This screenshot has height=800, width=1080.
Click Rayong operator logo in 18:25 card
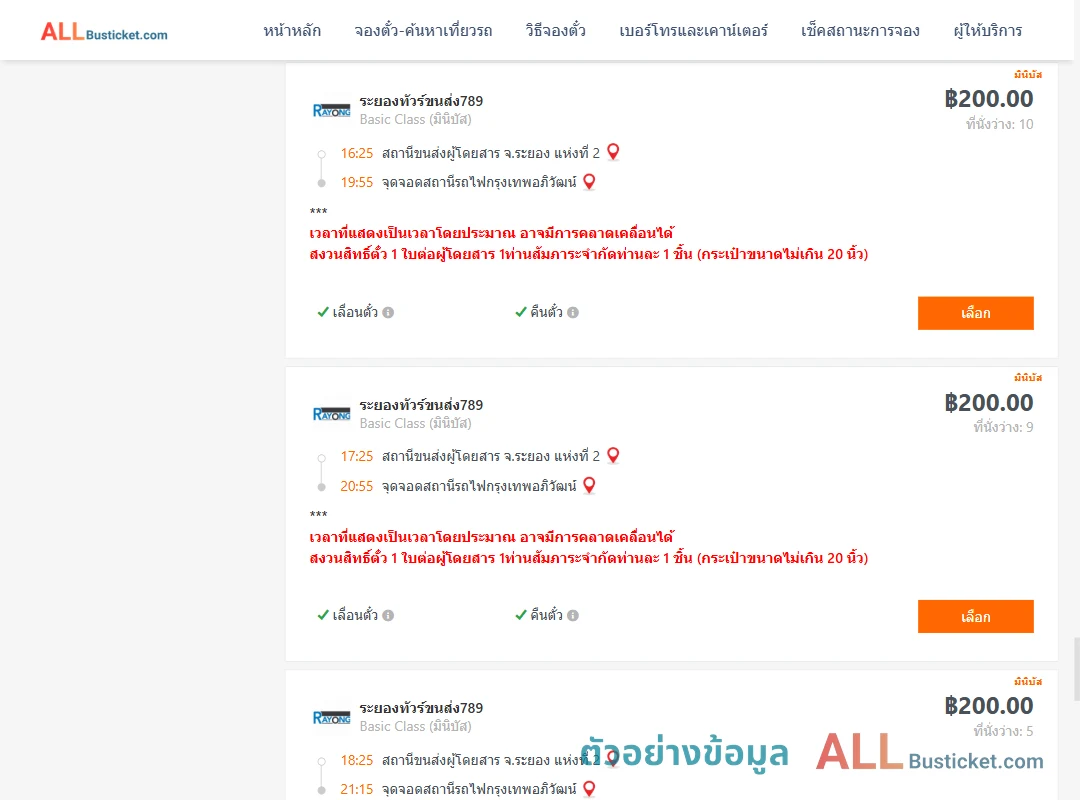(x=331, y=717)
